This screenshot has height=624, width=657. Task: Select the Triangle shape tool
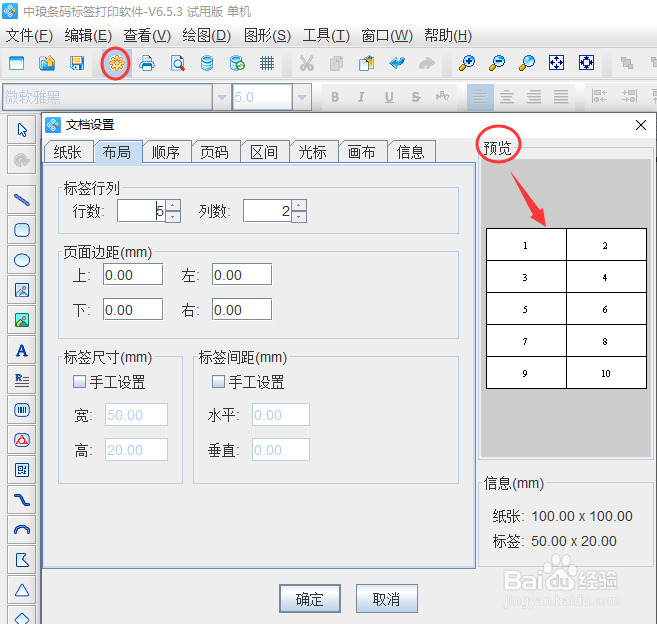pyautogui.click(x=22, y=590)
